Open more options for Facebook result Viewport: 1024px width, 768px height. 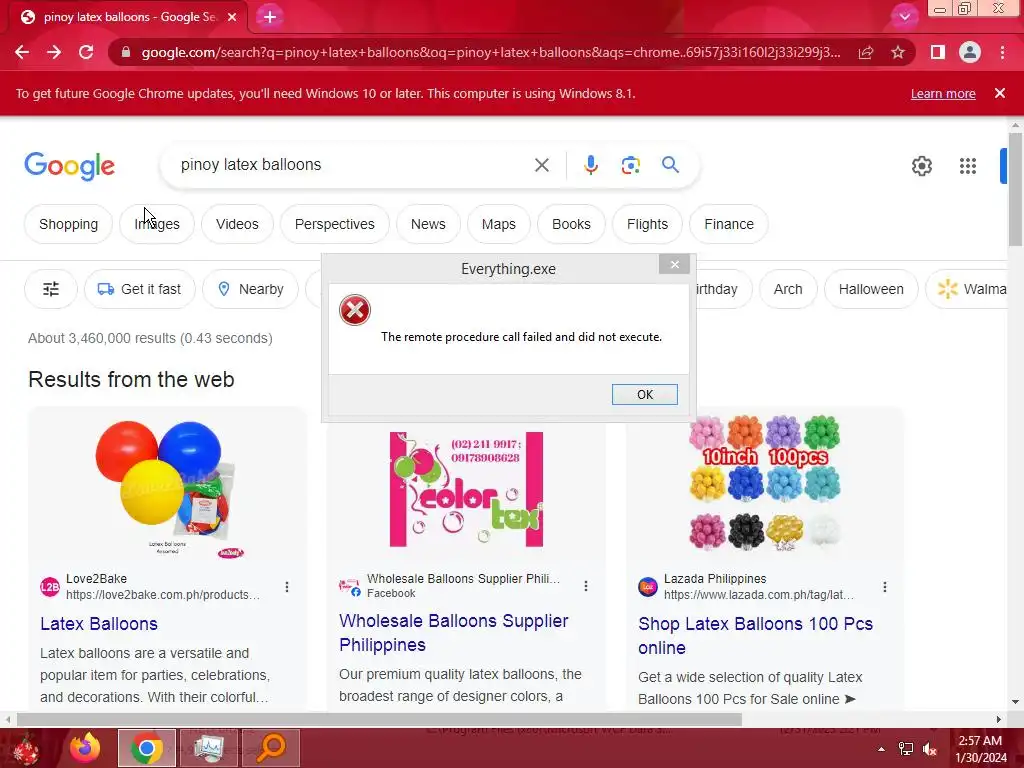(x=586, y=586)
